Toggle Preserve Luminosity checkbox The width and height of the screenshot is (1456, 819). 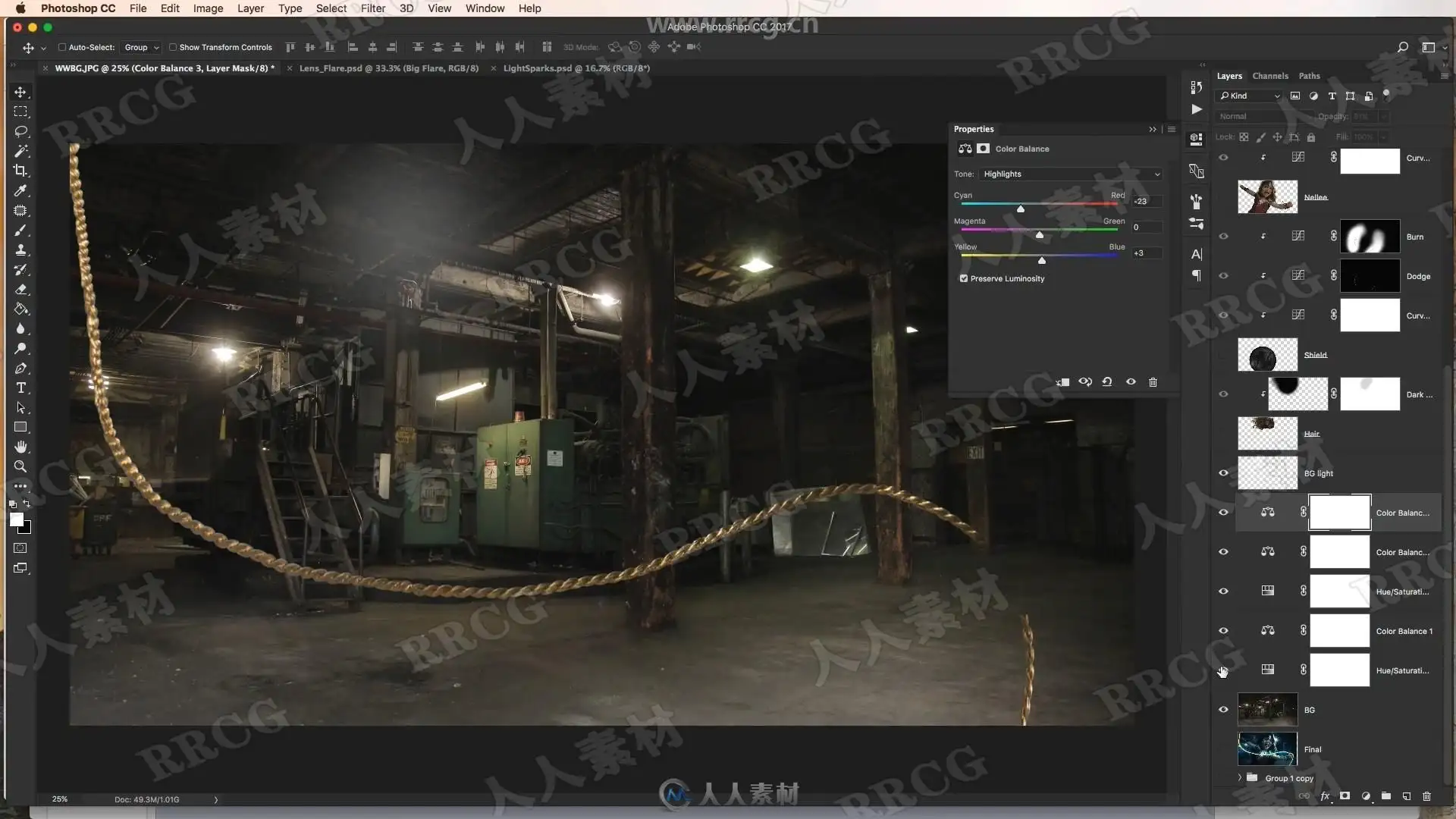click(964, 278)
